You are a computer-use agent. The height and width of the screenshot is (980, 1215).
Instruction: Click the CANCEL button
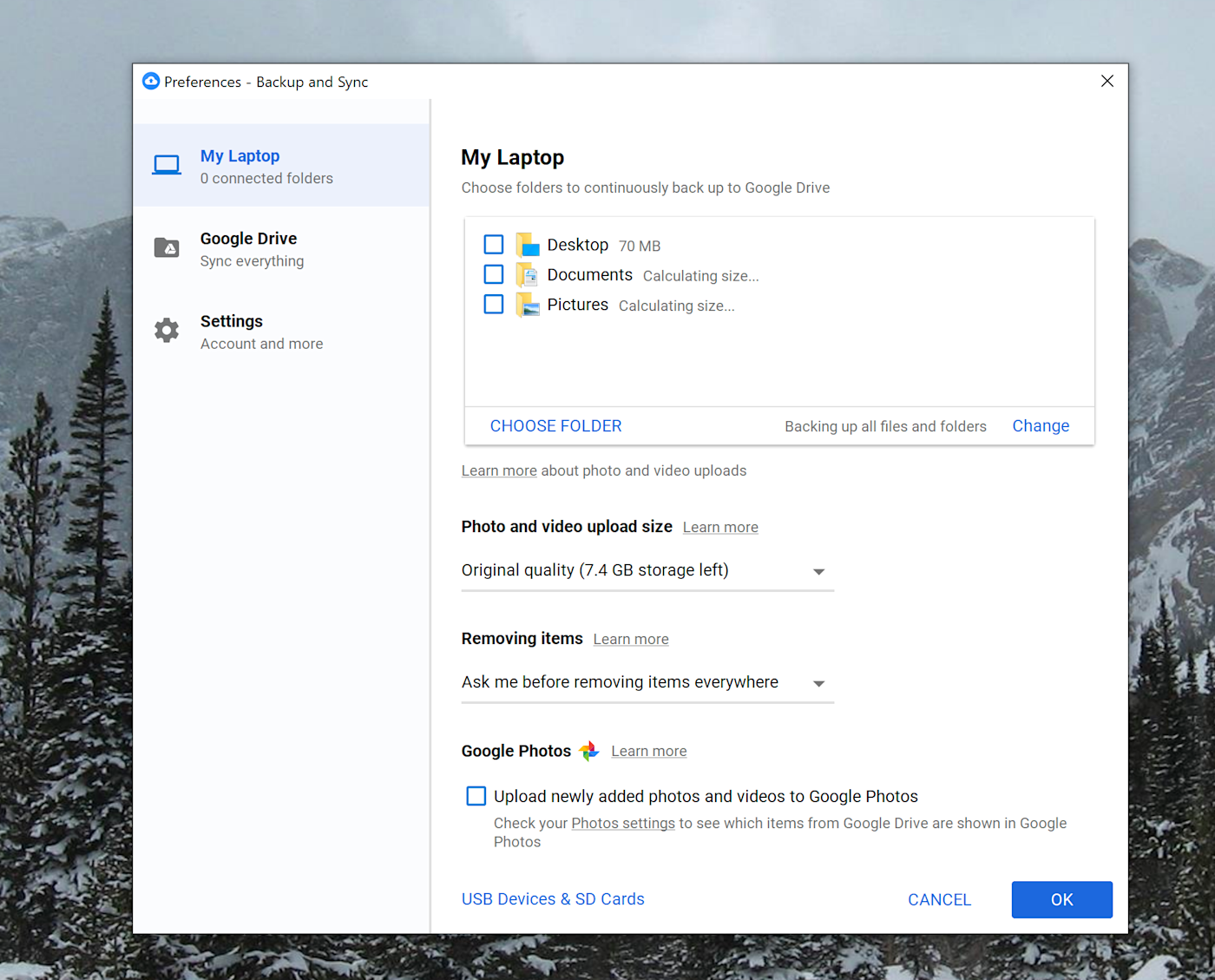click(940, 900)
